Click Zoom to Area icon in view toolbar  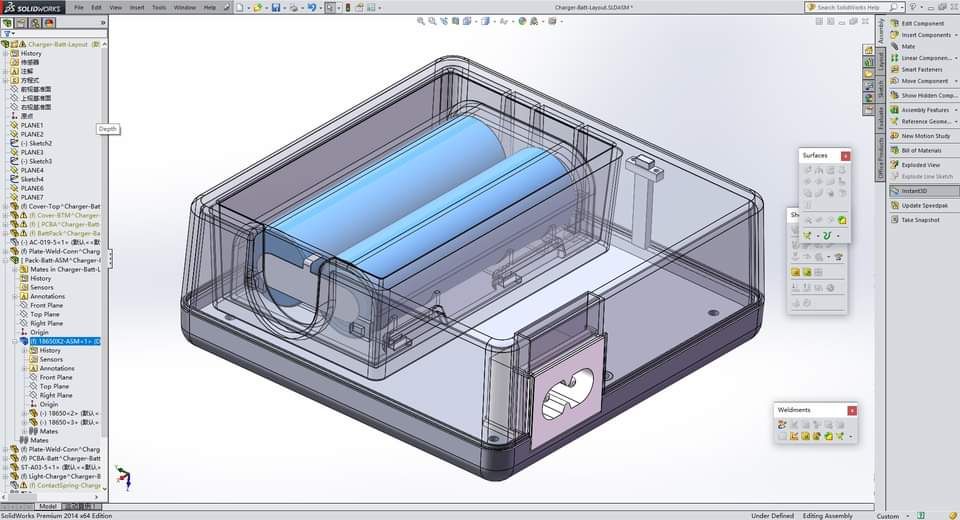(x=432, y=21)
